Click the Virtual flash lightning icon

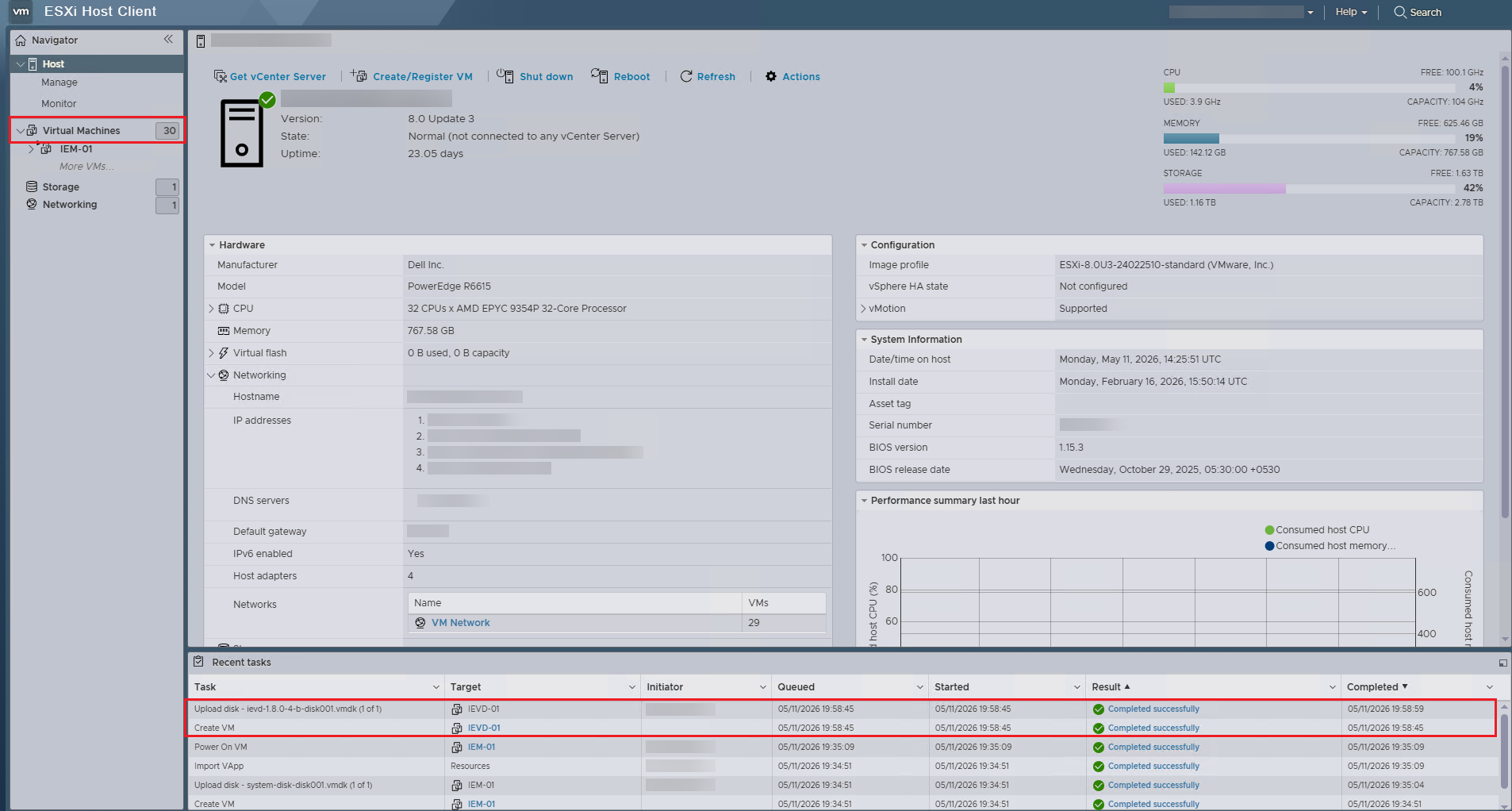(x=224, y=353)
